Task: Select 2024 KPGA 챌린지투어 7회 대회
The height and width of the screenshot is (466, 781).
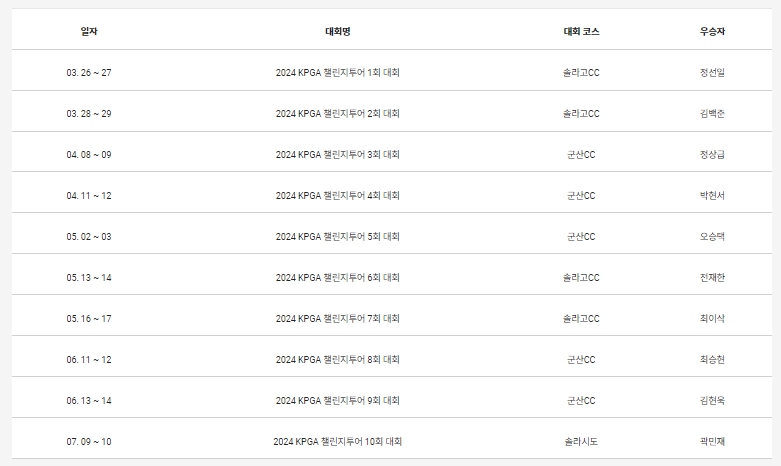Action: click(x=338, y=318)
